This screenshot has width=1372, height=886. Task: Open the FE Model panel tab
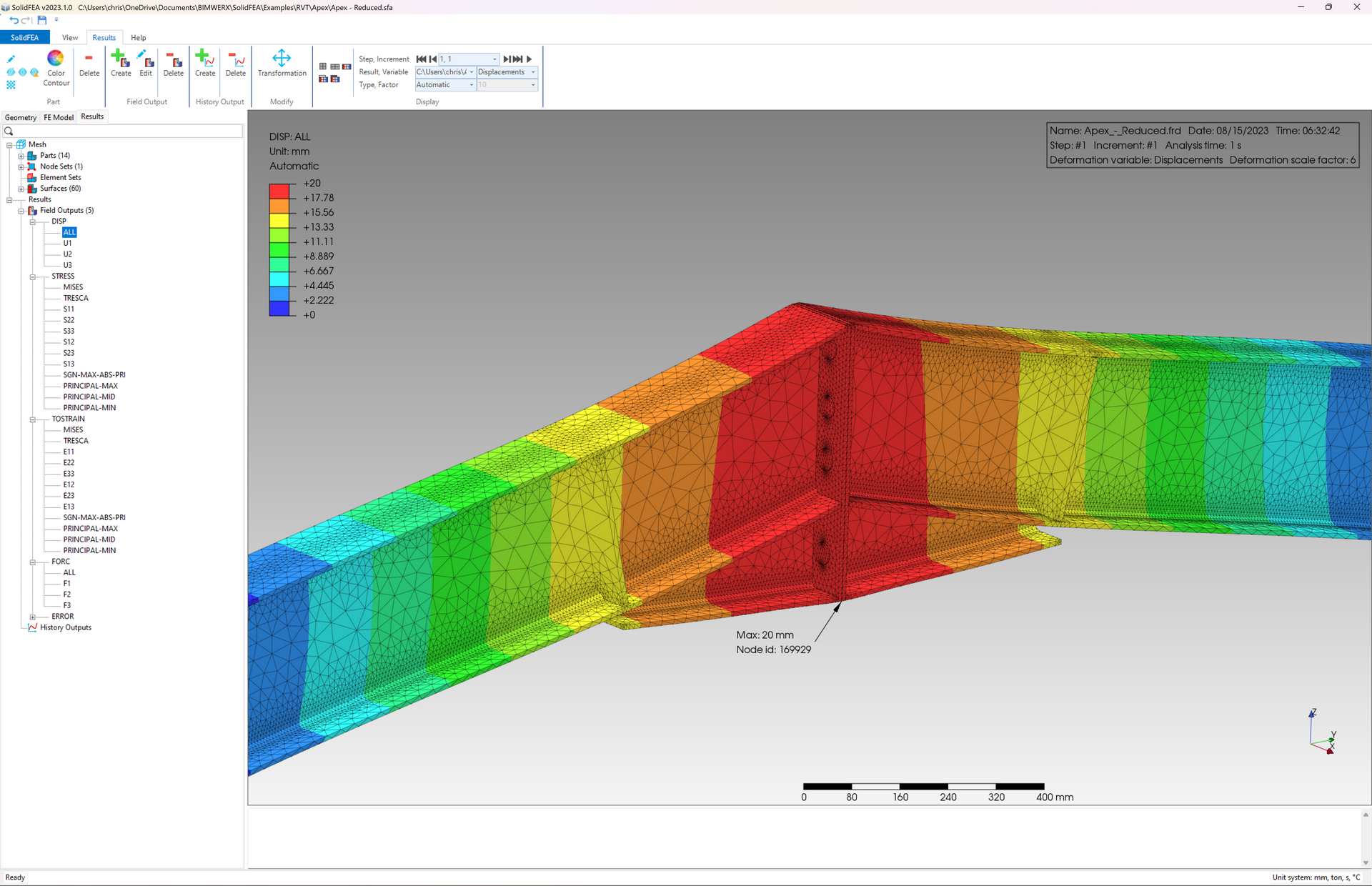(x=59, y=117)
